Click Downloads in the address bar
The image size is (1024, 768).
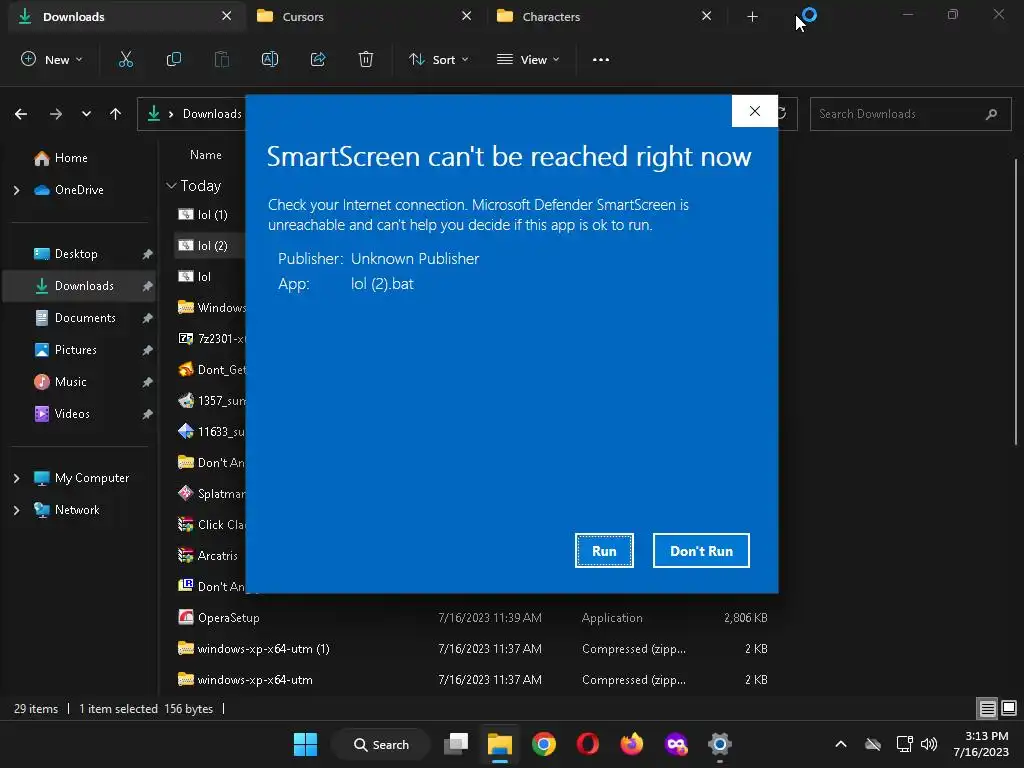tap(212, 114)
